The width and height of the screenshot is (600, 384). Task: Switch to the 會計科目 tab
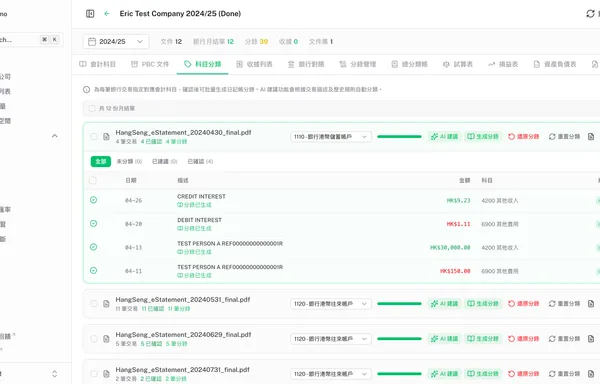pyautogui.click(x=97, y=64)
